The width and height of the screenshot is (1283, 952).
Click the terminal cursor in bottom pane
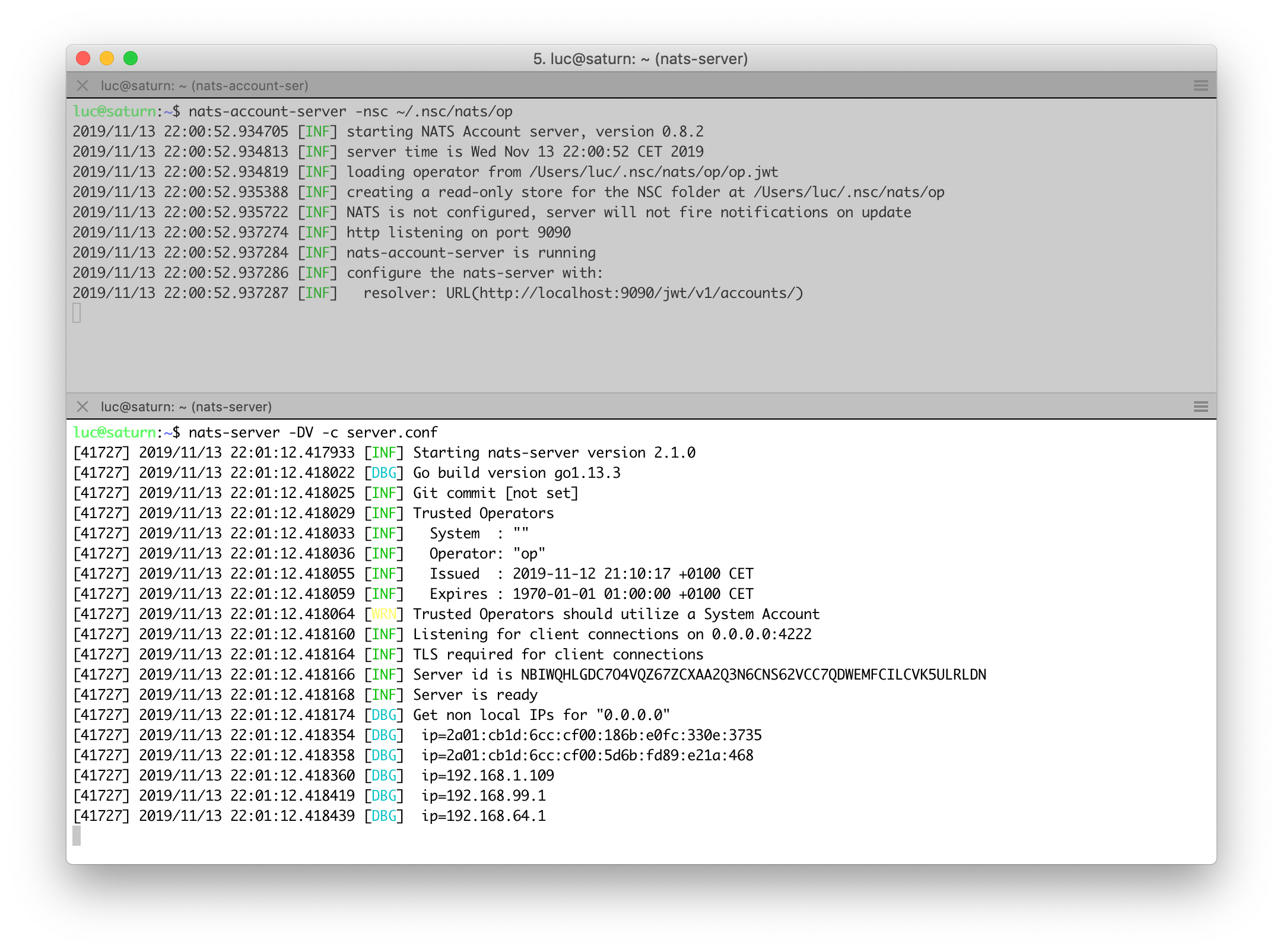78,836
